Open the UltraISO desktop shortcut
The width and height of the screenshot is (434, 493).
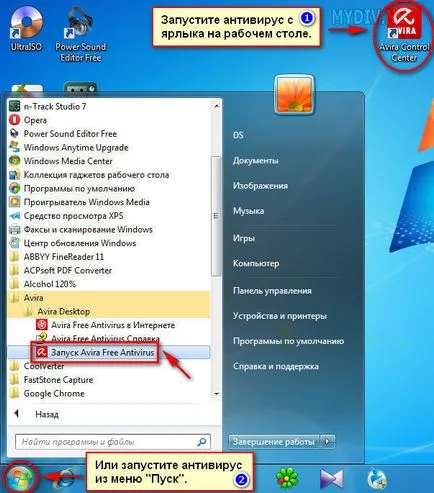[x=26, y=29]
